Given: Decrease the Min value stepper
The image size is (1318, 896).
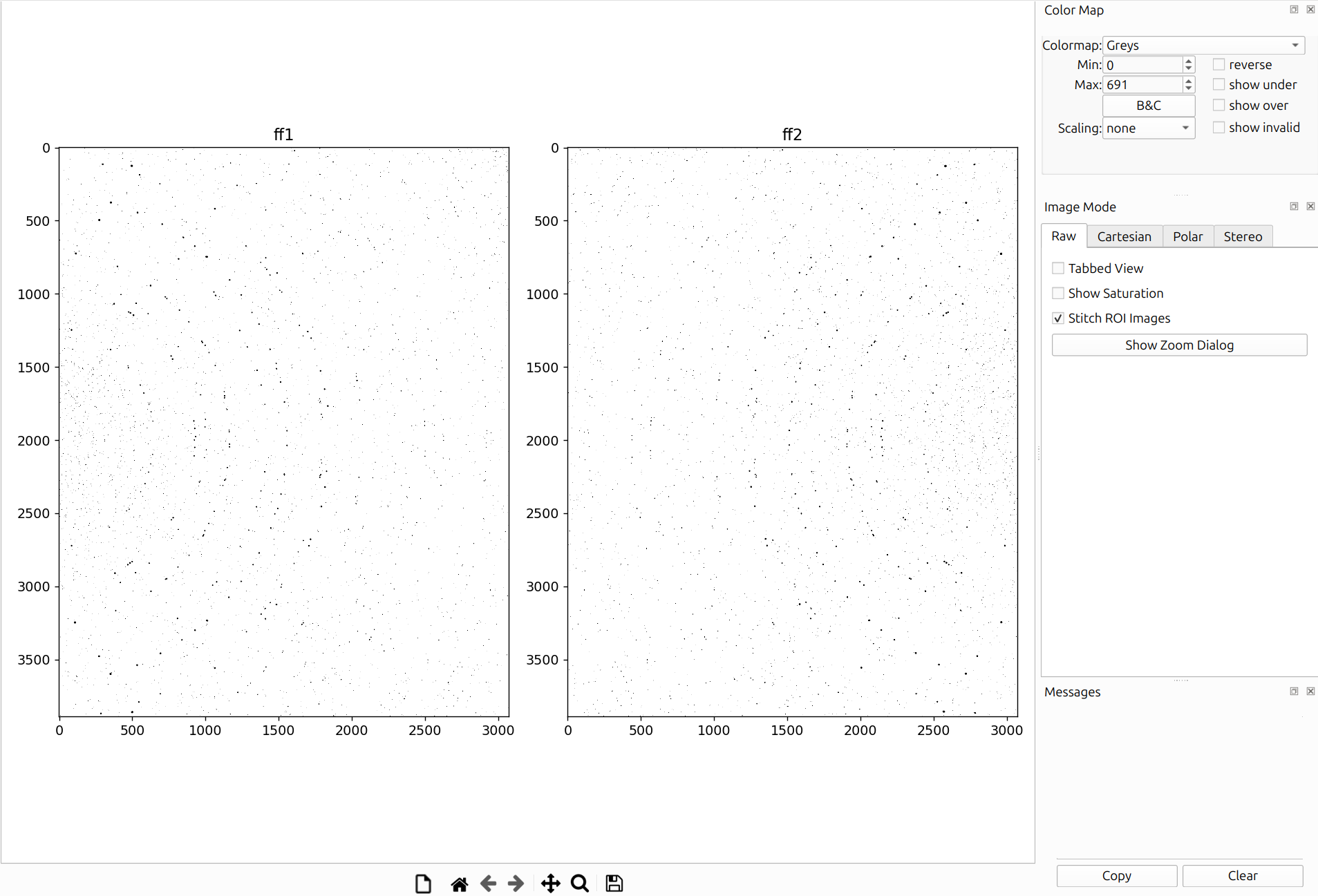Looking at the screenshot, I should click(1189, 68).
